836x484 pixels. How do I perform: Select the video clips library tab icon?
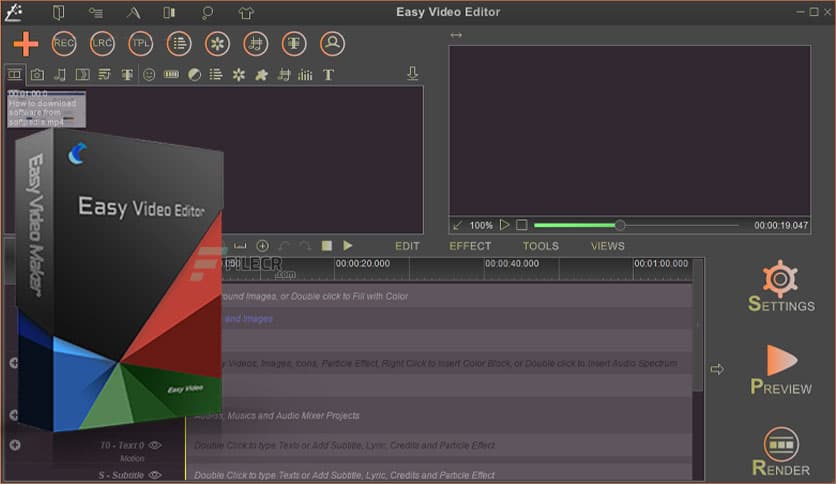tap(14, 74)
